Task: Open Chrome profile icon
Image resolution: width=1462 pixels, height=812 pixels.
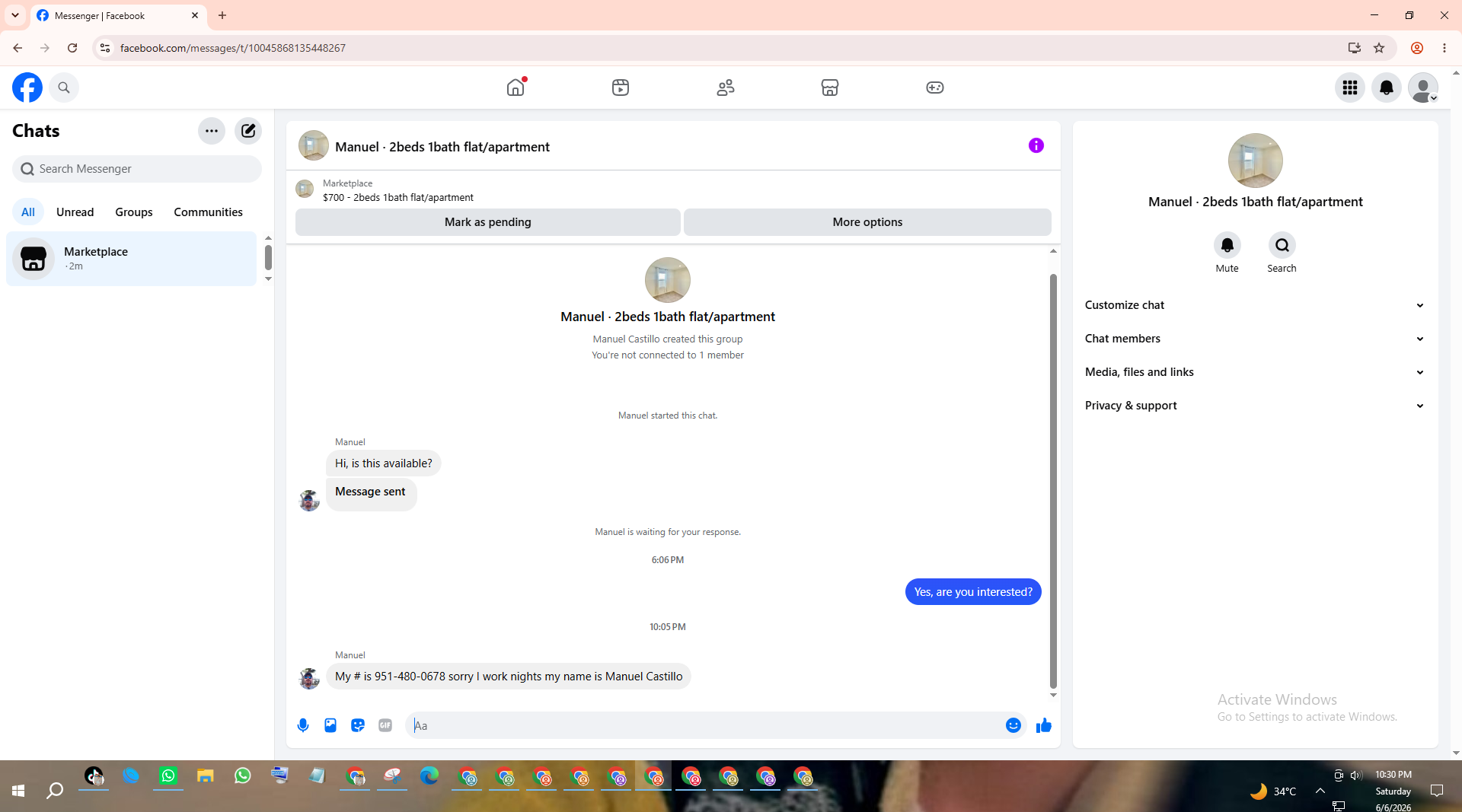Action: pyautogui.click(x=1417, y=48)
